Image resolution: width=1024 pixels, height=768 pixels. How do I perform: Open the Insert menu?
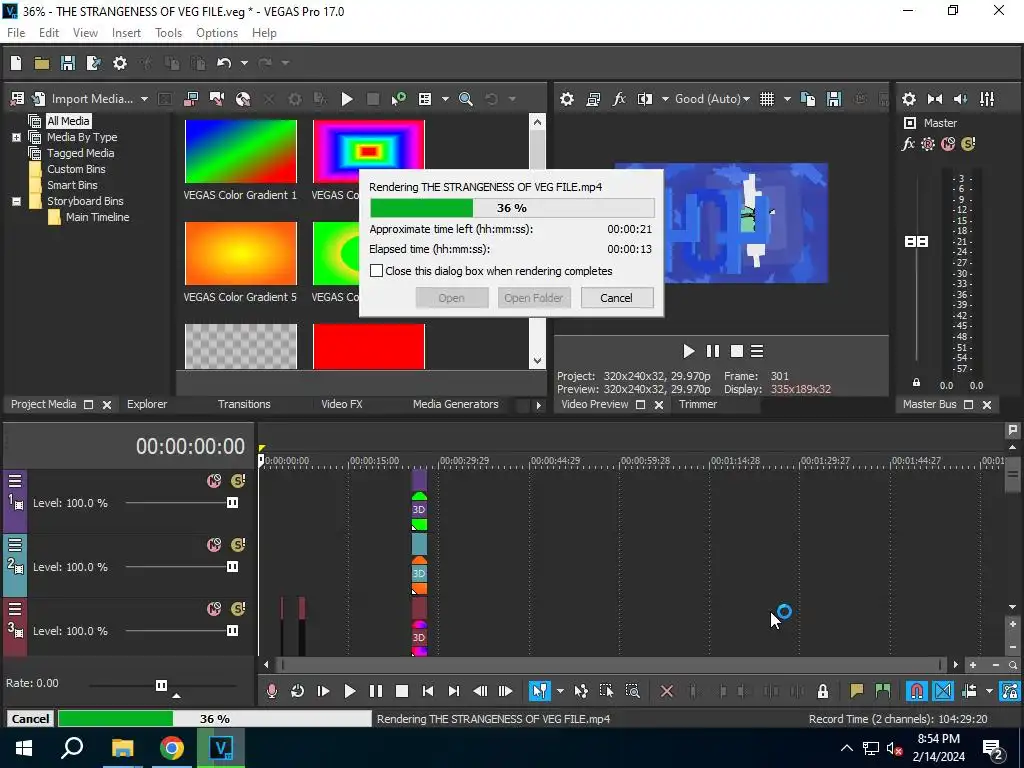[126, 33]
